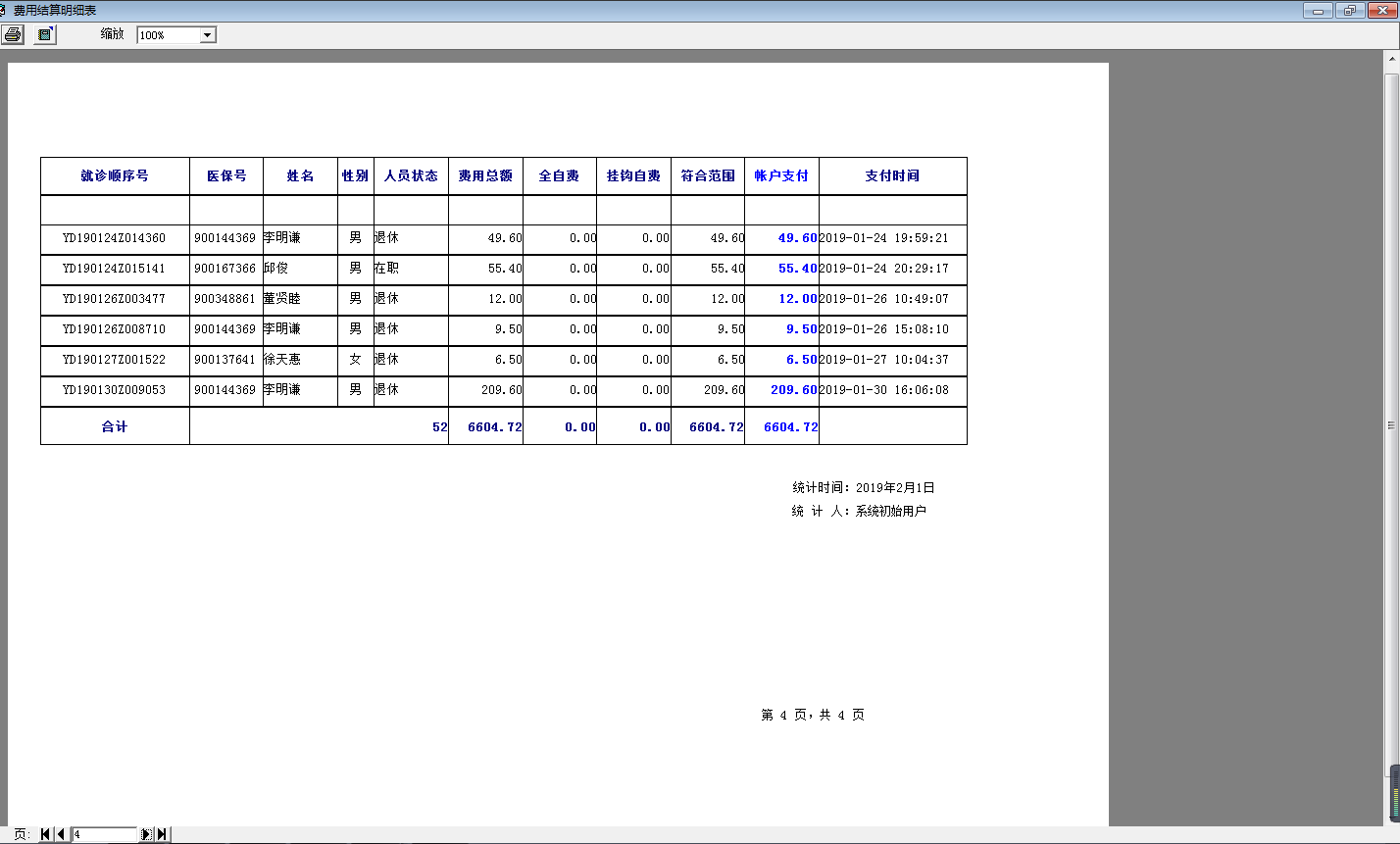This screenshot has height=844, width=1400.
Task: Click the blue 6.50 account payment value
Action: [802, 360]
